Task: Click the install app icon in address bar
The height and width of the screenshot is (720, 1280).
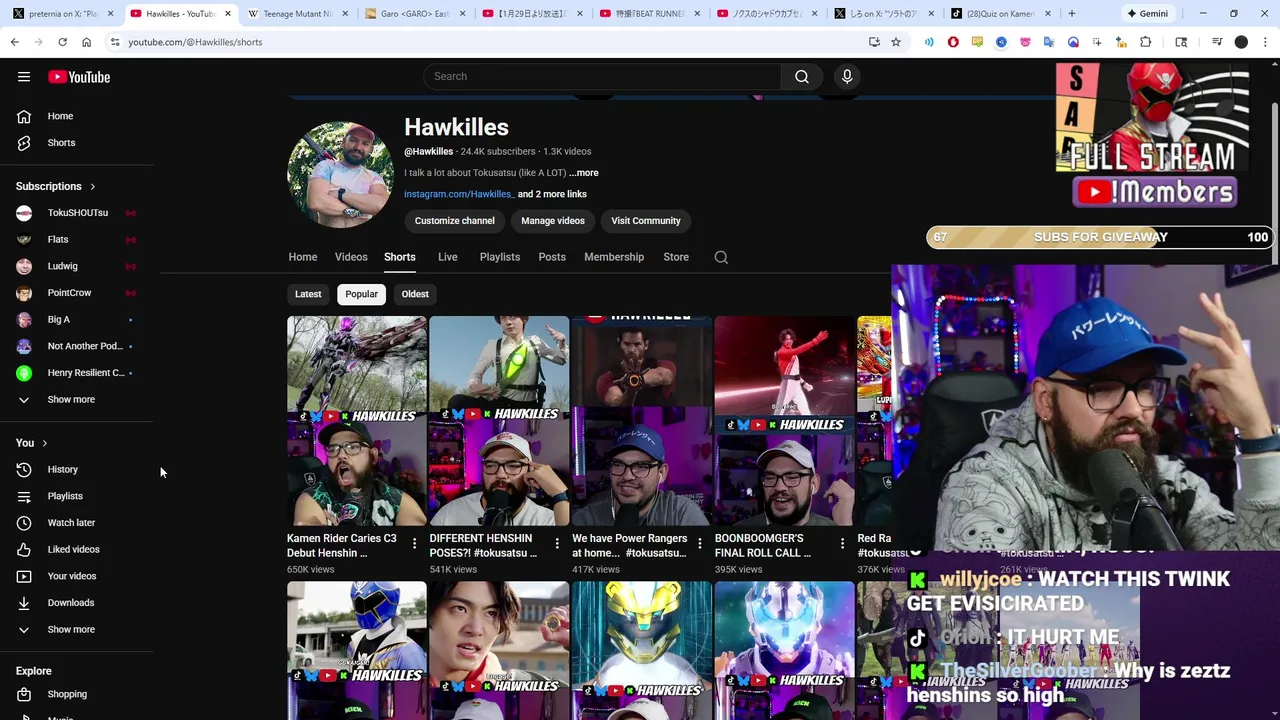Action: click(x=874, y=42)
